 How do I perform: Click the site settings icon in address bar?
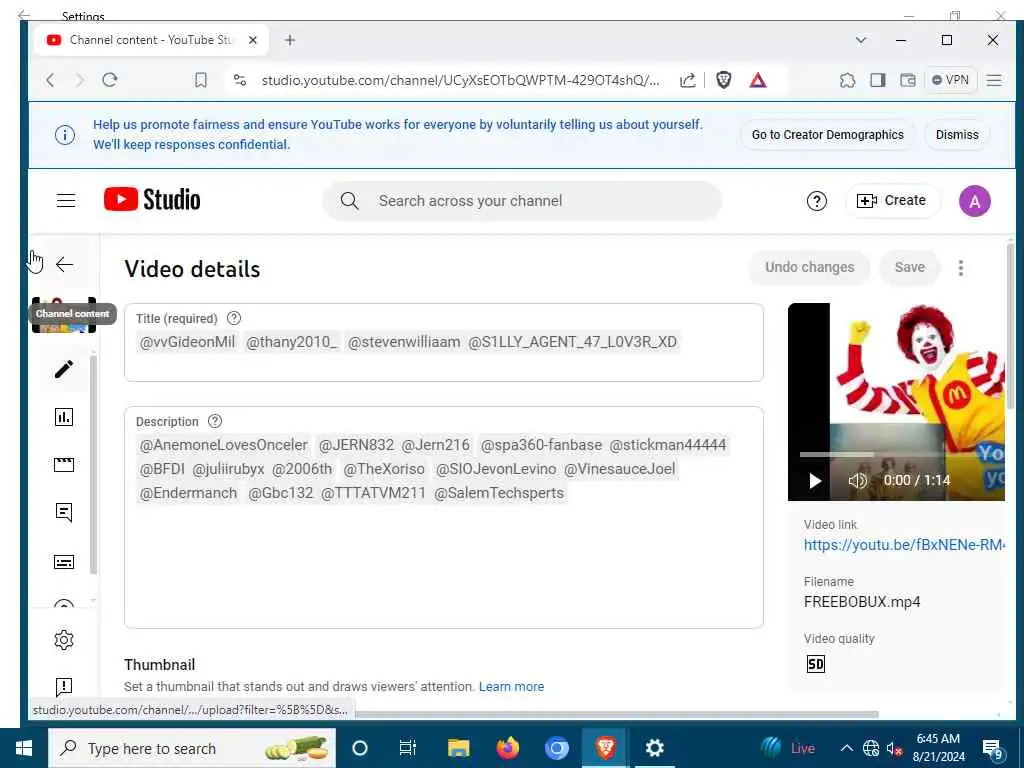click(240, 80)
